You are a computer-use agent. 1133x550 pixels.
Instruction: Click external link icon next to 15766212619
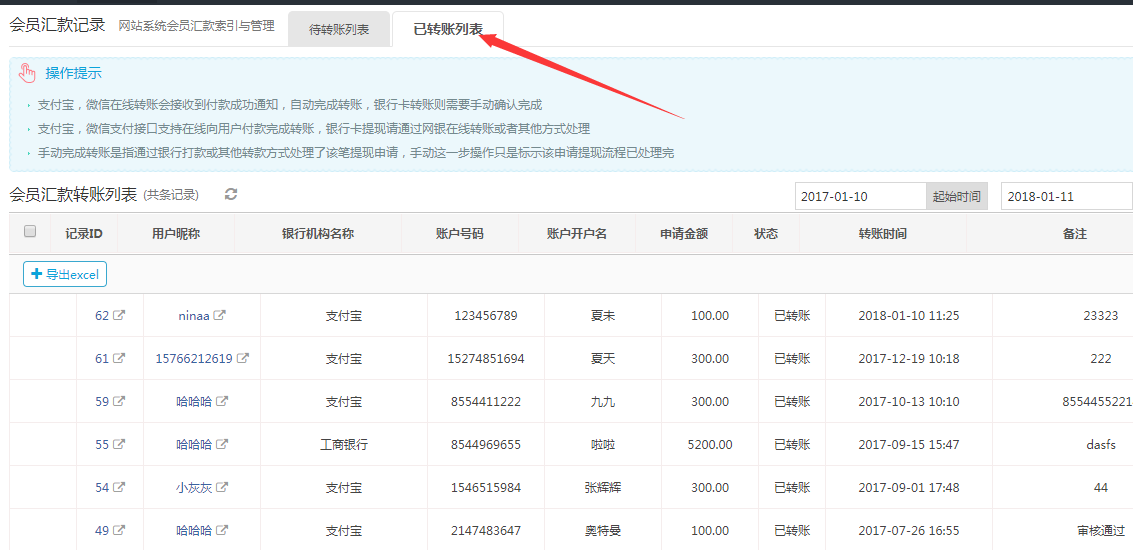(242, 359)
